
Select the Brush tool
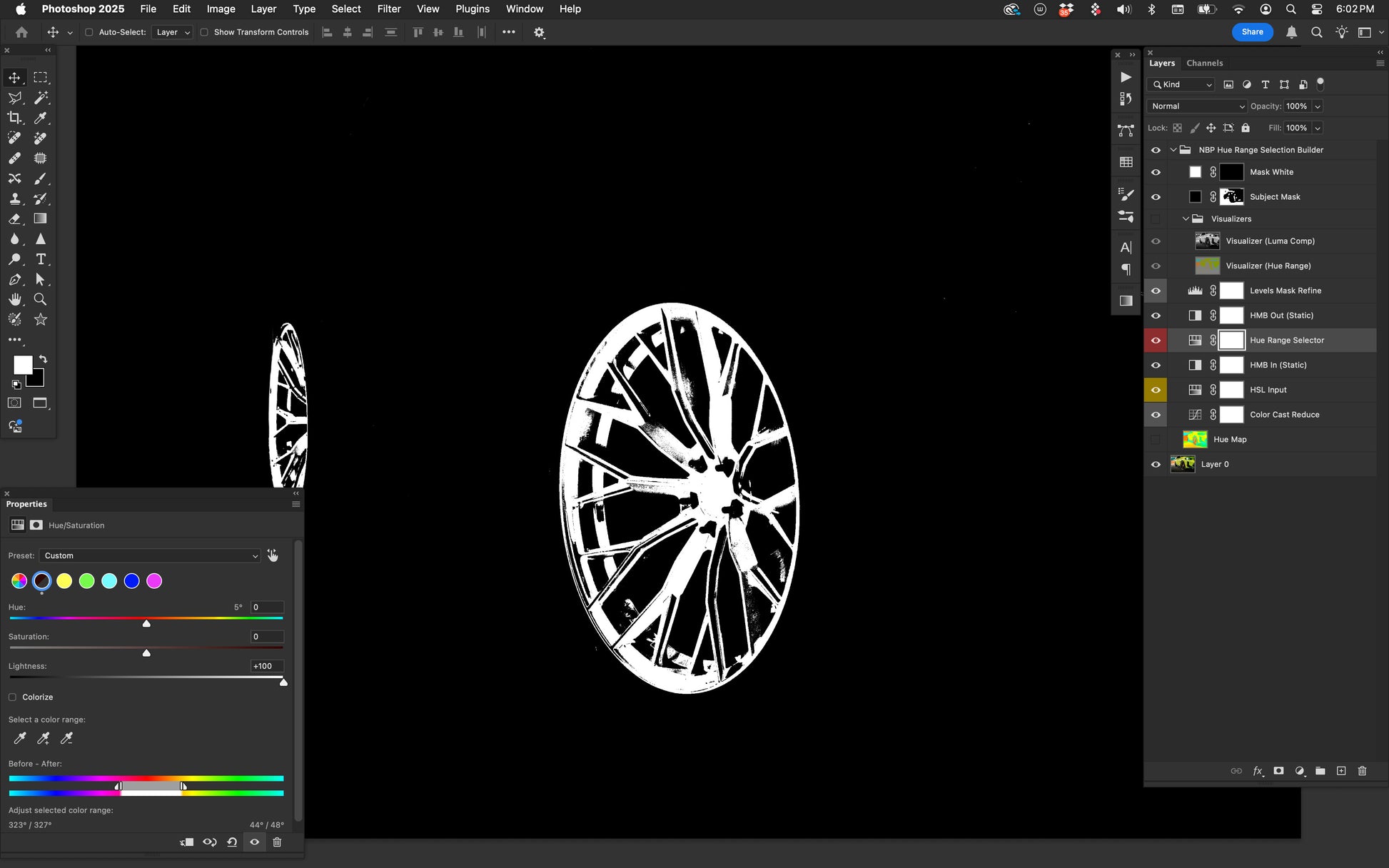41,178
